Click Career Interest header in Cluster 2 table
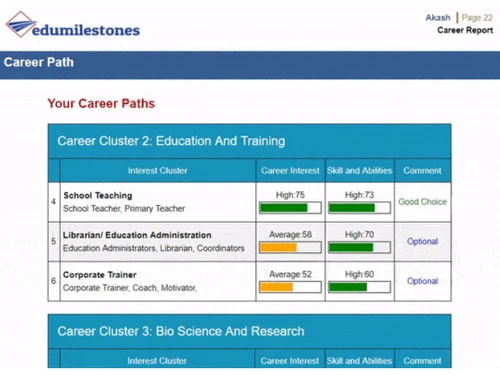 [x=290, y=171]
